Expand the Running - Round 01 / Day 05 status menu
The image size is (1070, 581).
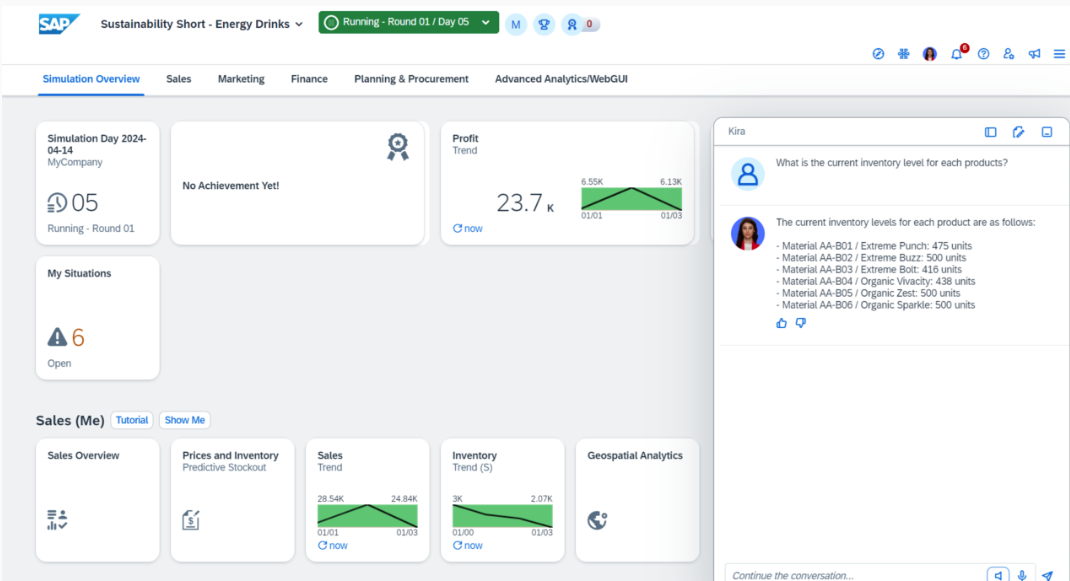[x=408, y=22]
